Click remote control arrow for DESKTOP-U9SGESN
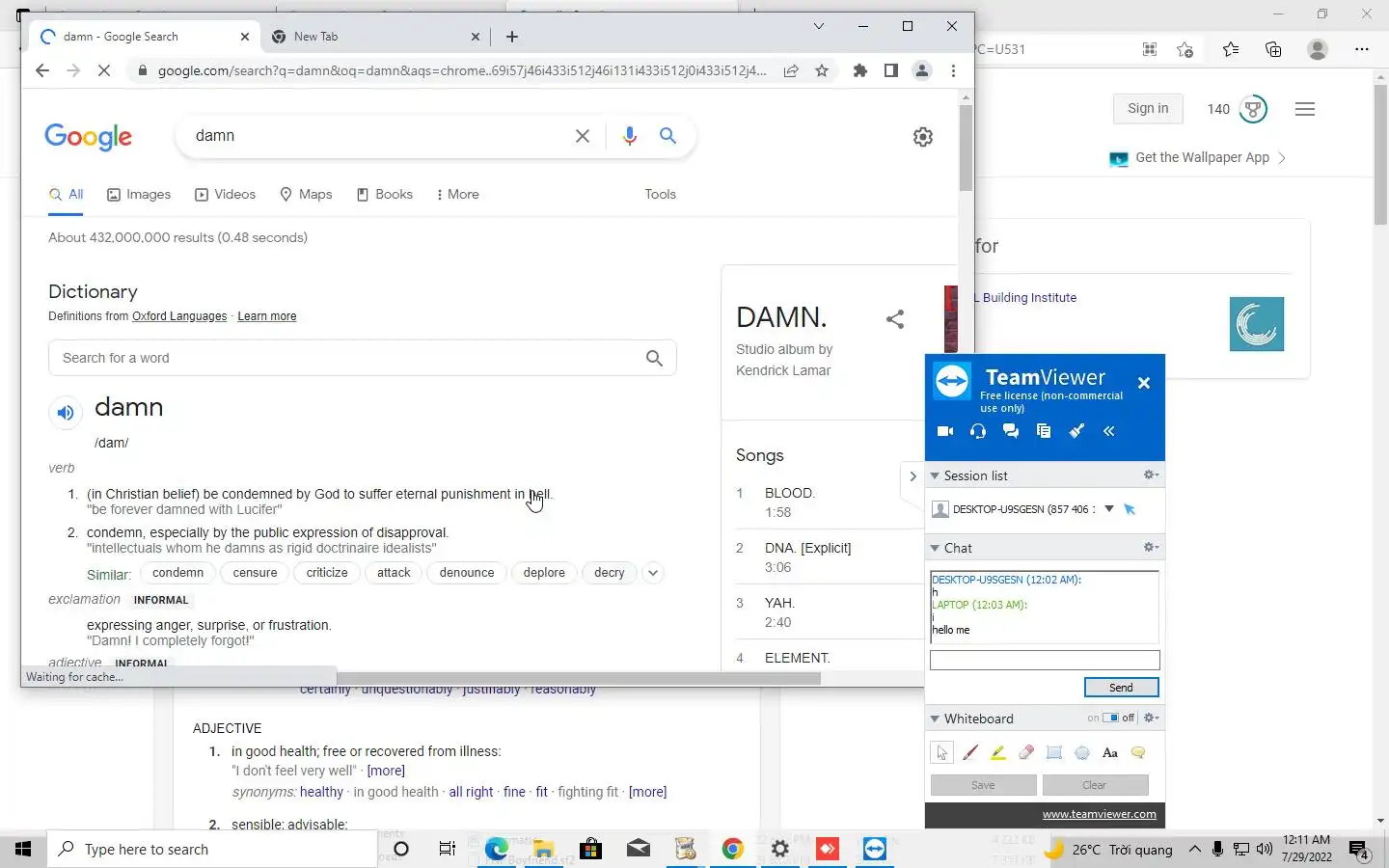 pos(1130,509)
